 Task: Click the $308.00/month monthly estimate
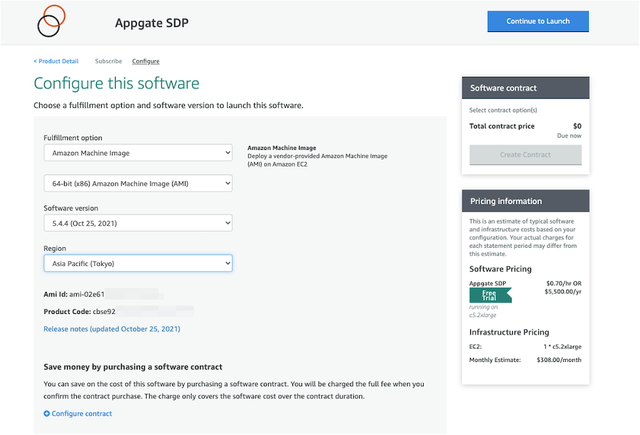point(559,360)
